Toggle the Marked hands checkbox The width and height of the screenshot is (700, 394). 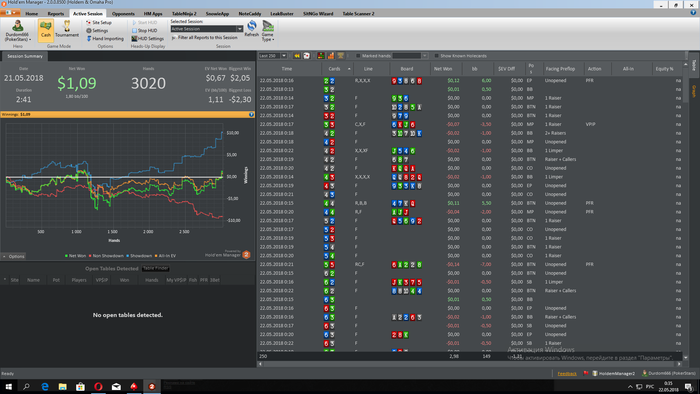(358, 56)
